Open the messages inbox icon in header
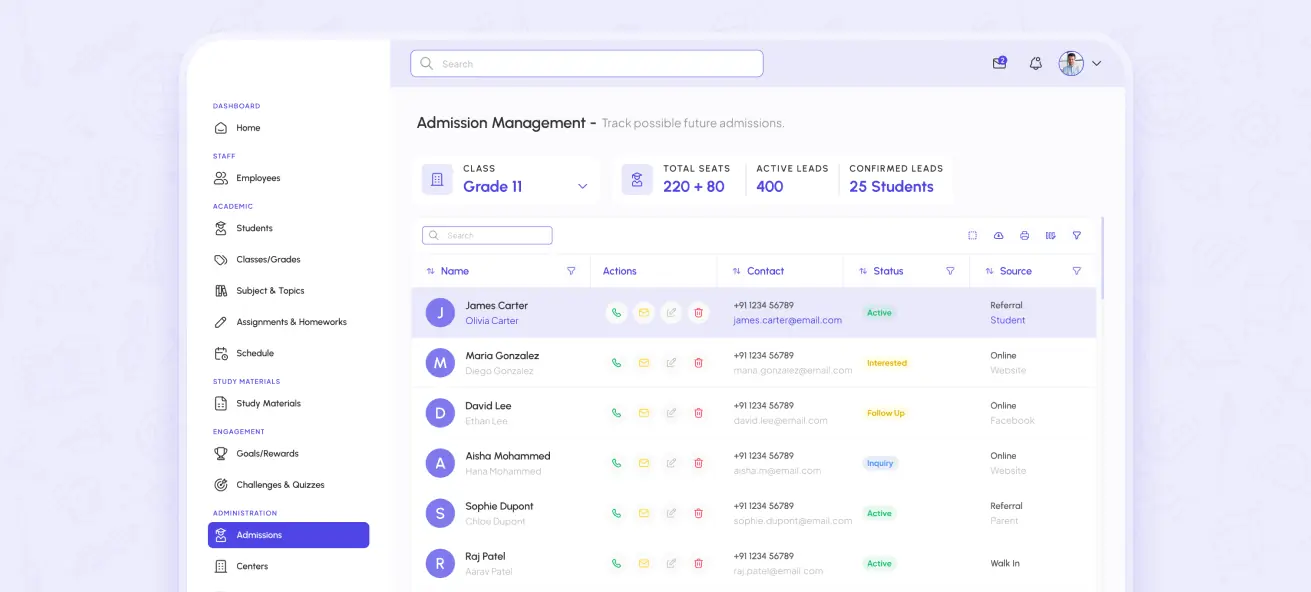The height and width of the screenshot is (592, 1311). [x=999, y=63]
